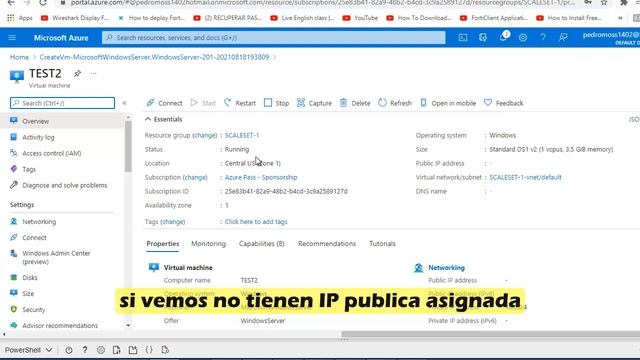Capture the virtual machine image
This screenshot has height=360, width=640.
314,103
